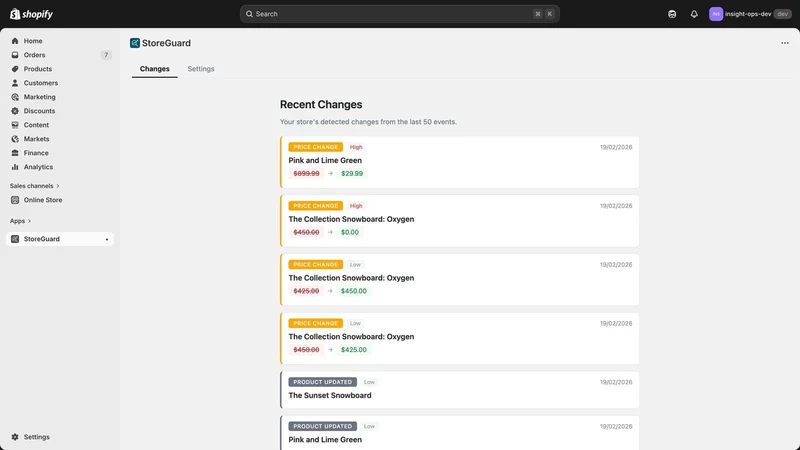
Task: Expand the Apps section
Action: [x=20, y=221]
